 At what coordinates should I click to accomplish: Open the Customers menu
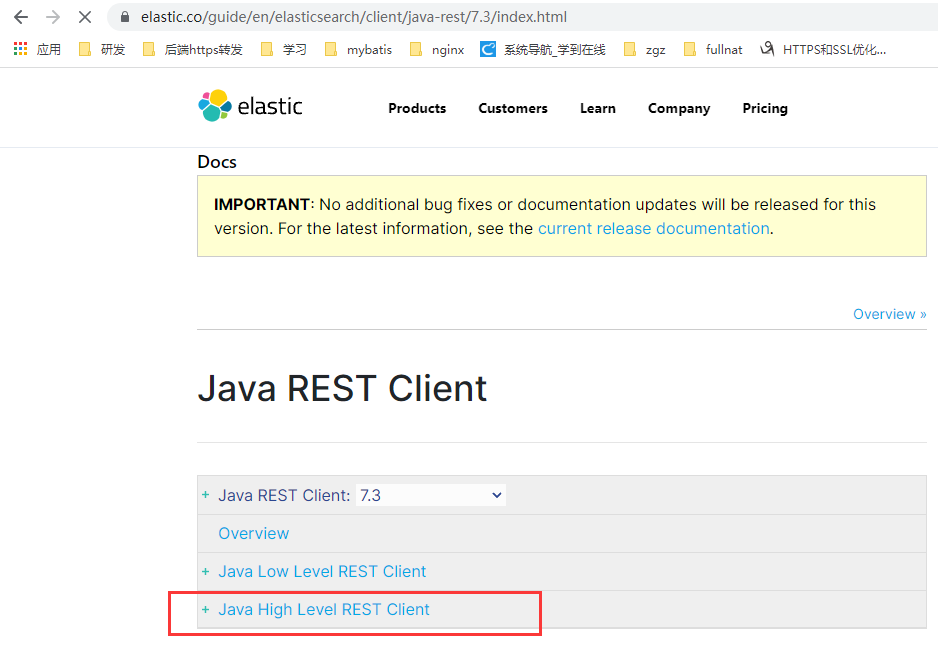tap(513, 108)
